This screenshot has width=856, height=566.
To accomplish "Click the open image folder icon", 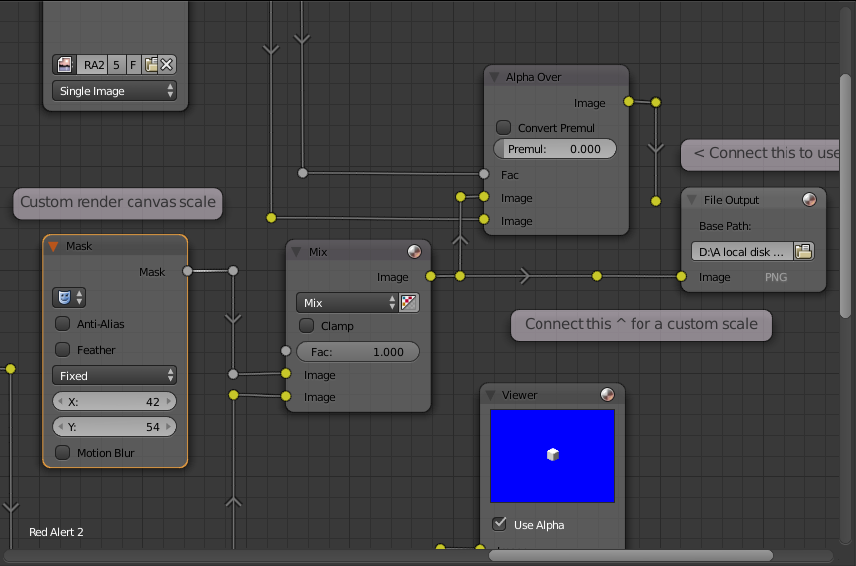I will point(151,65).
